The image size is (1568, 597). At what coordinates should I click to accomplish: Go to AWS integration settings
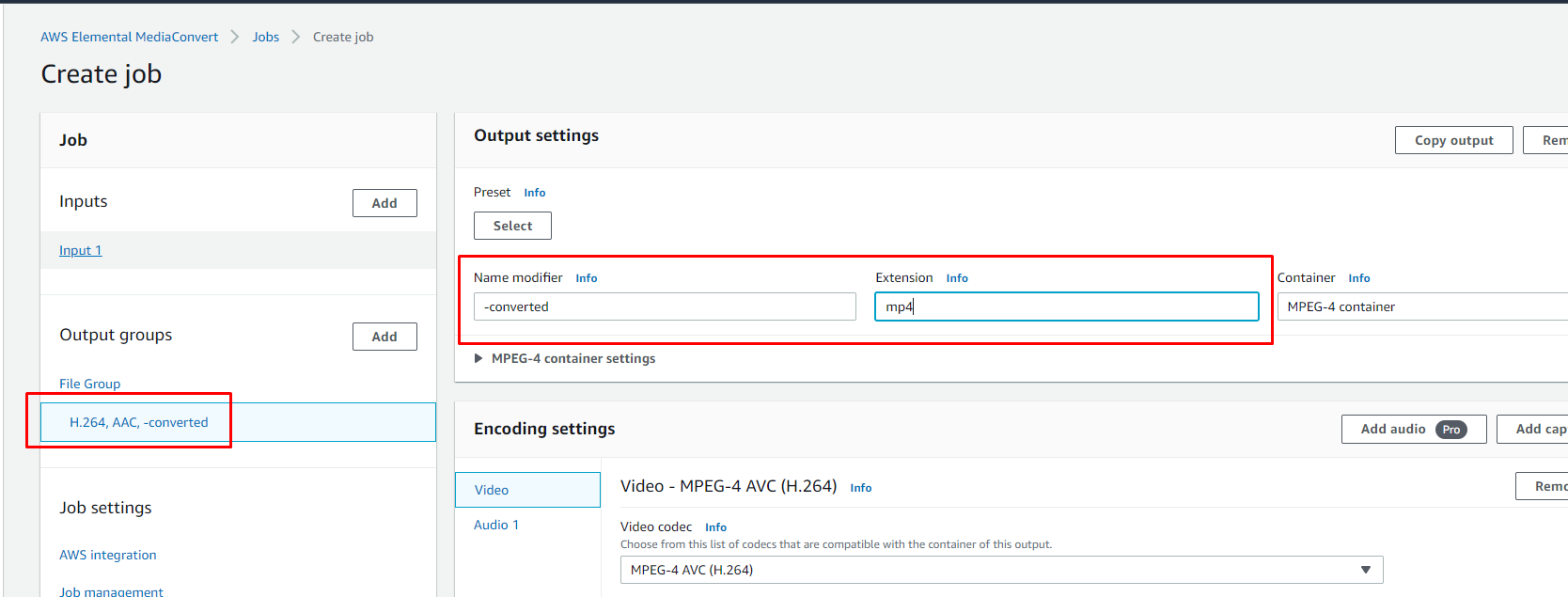(108, 555)
